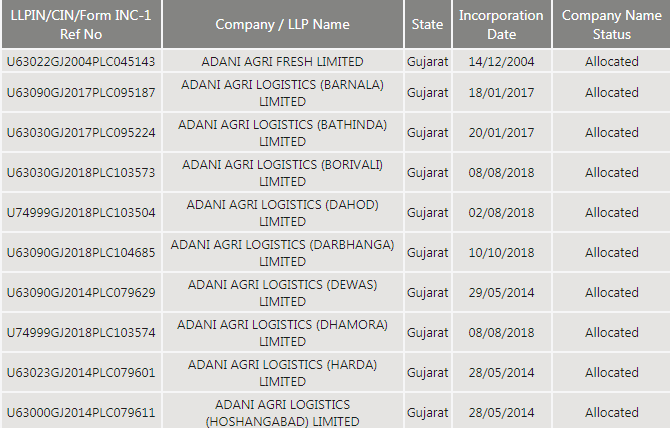The width and height of the screenshot is (670, 428).
Task: Click Allocated status for the BATHINDA row
Action: pyautogui.click(x=611, y=133)
